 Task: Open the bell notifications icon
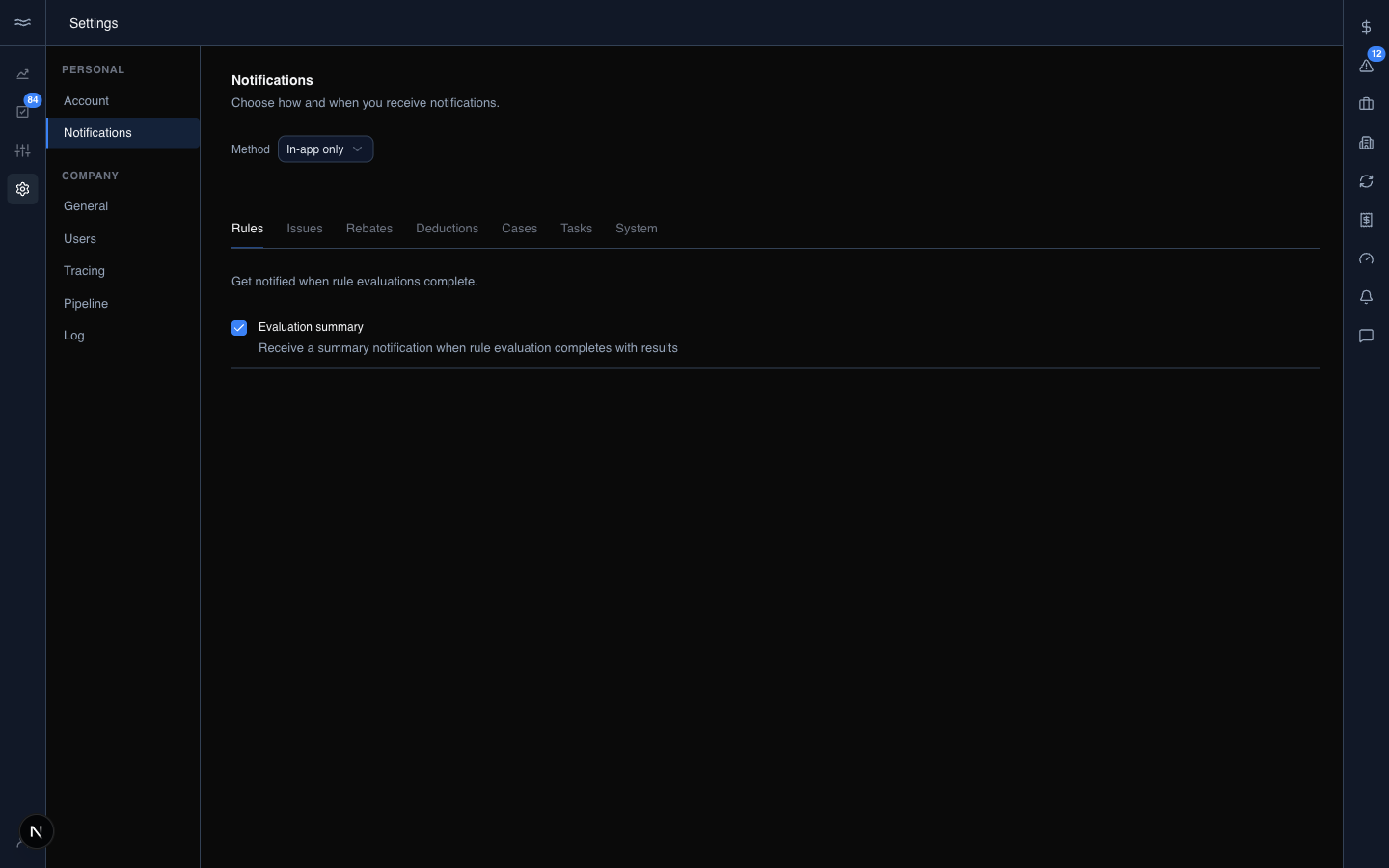pos(1366,297)
